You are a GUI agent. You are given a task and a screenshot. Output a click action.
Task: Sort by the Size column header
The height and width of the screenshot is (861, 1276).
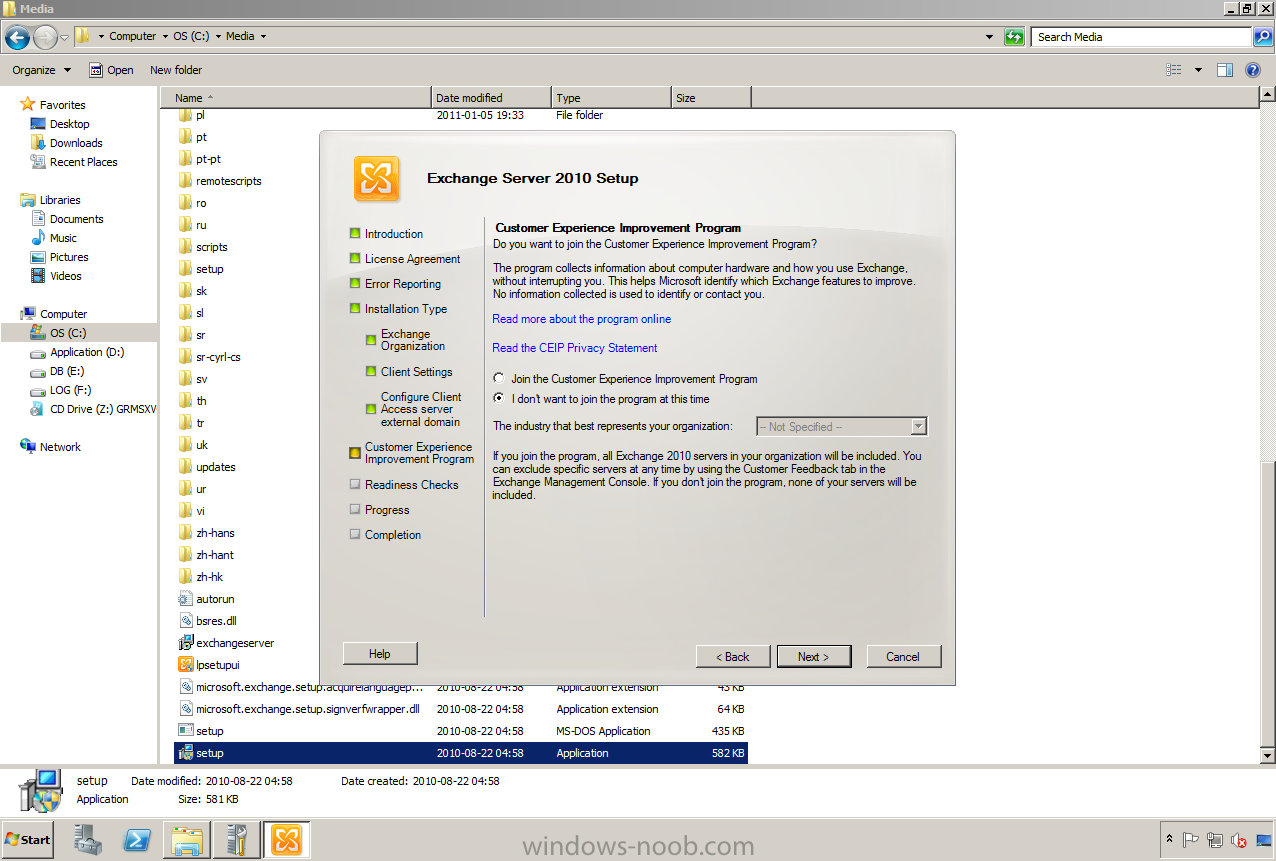pyautogui.click(x=711, y=98)
